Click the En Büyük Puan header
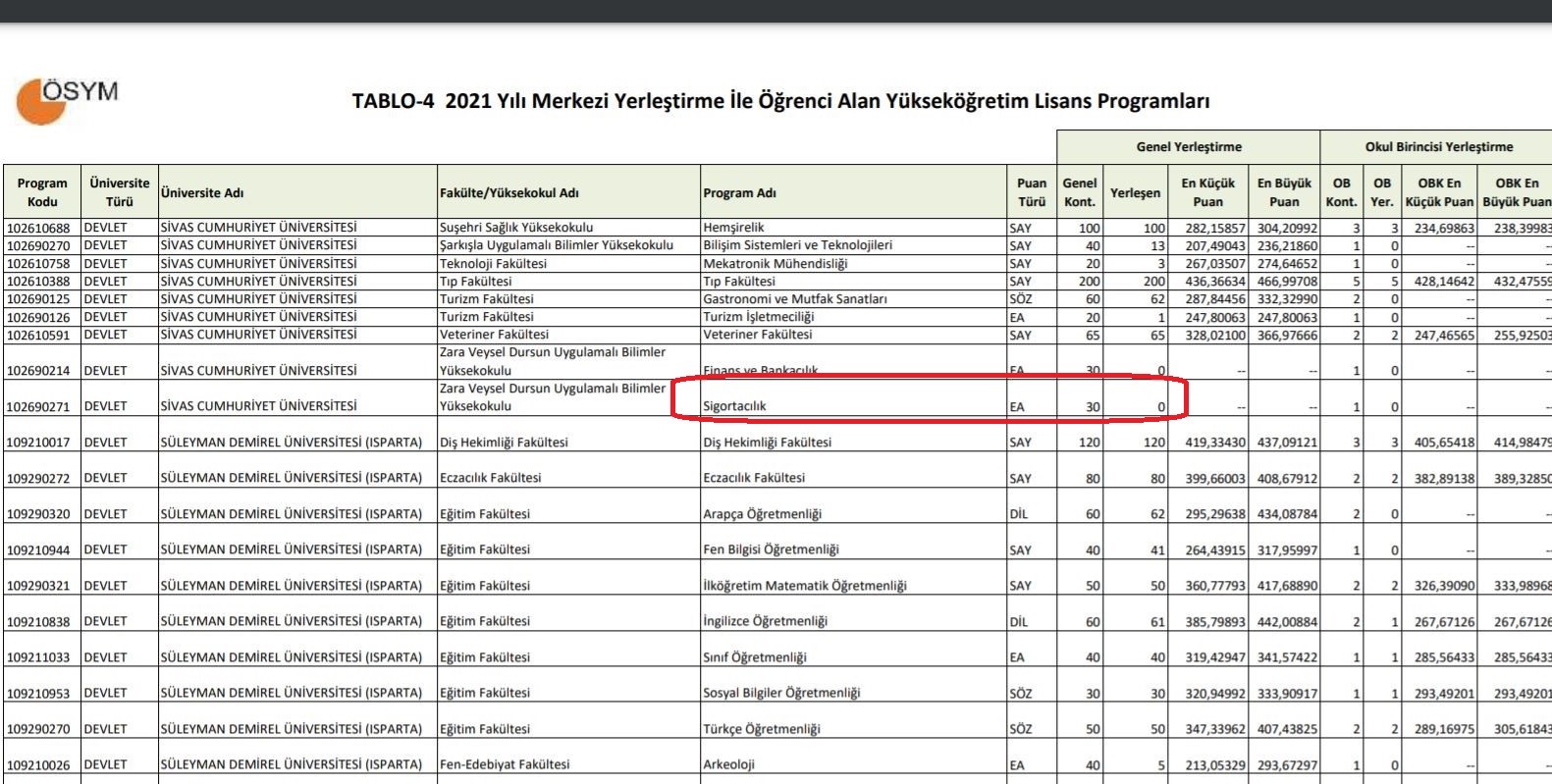 coord(1284,192)
